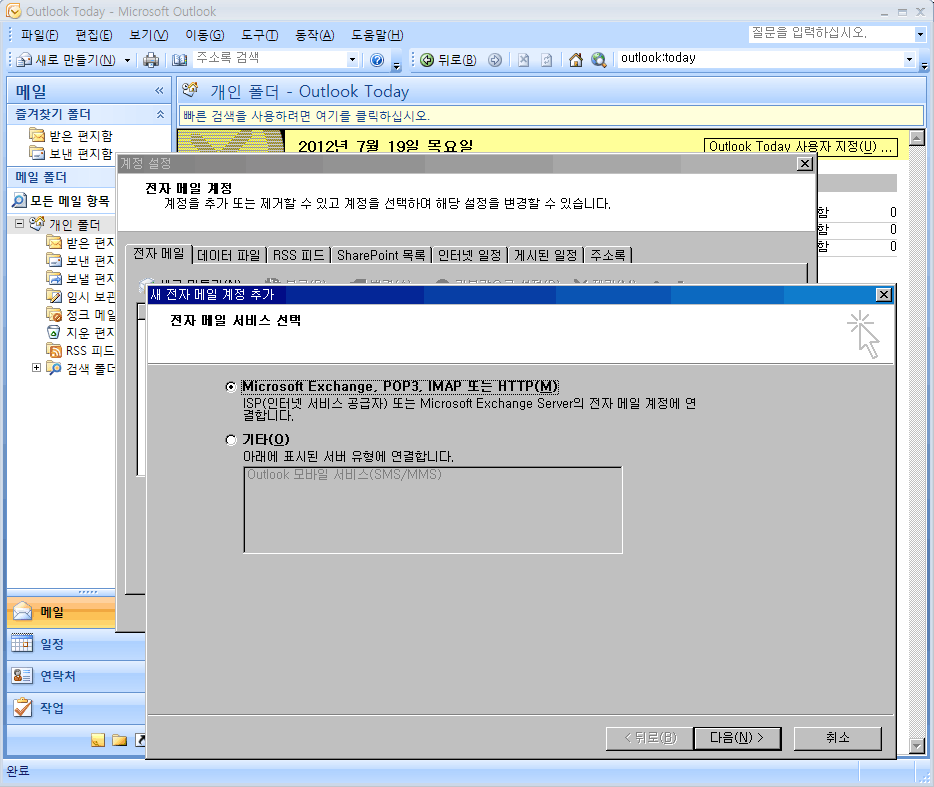Image resolution: width=934 pixels, height=787 pixels.
Task: Click the Stop icon in the web toolbar
Action: click(x=523, y=60)
